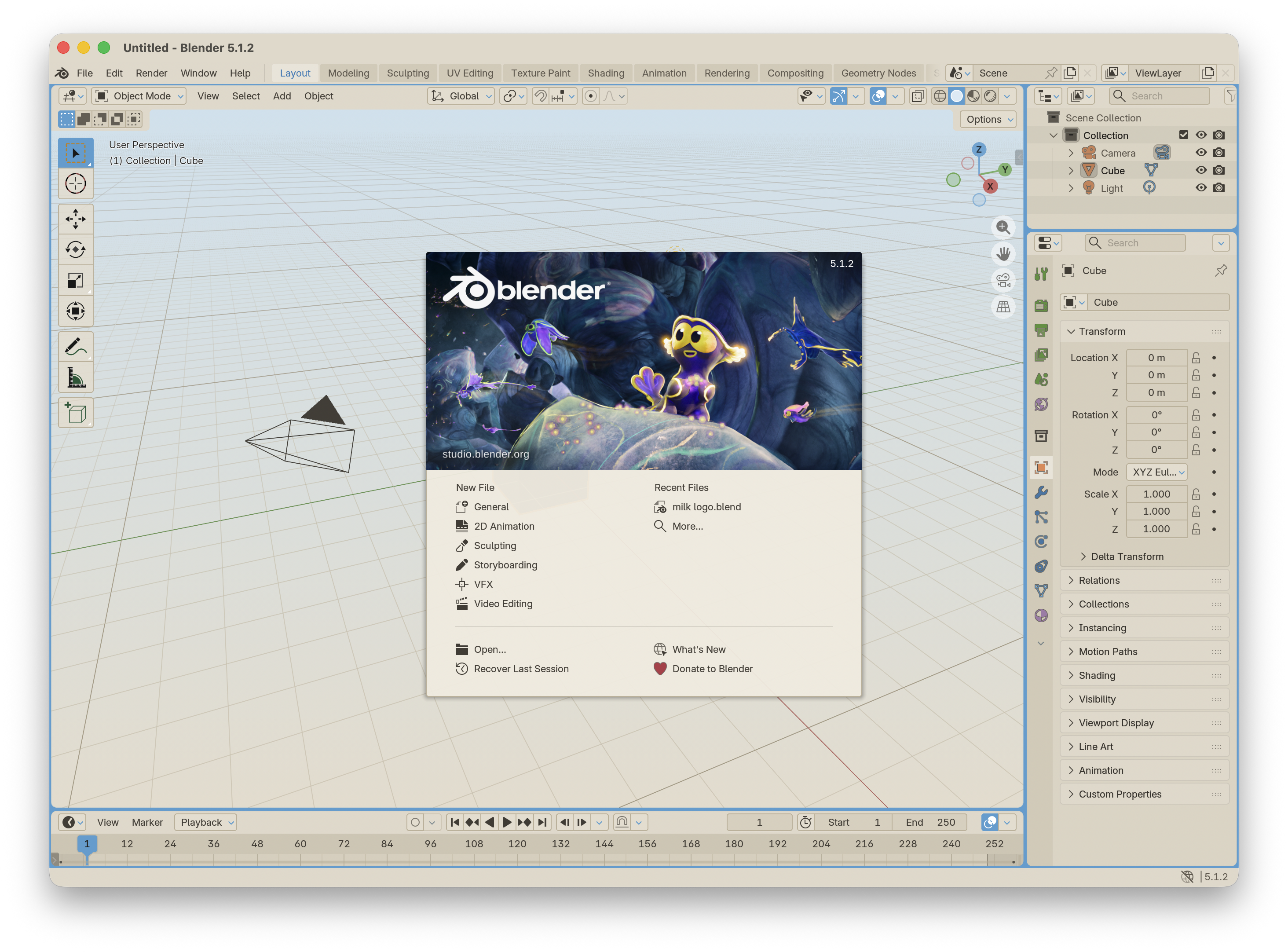Open the World properties tab
The image size is (1288, 952).
1041,405
